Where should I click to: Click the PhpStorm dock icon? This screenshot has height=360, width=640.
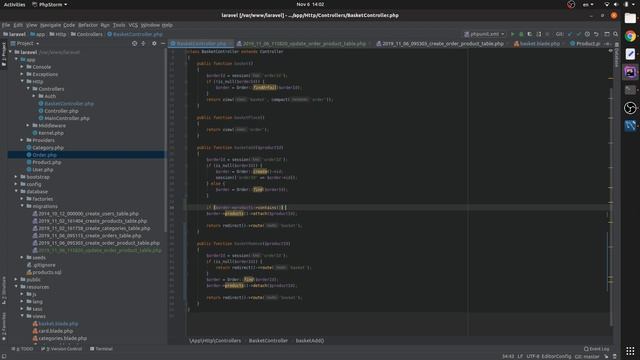(x=630, y=72)
